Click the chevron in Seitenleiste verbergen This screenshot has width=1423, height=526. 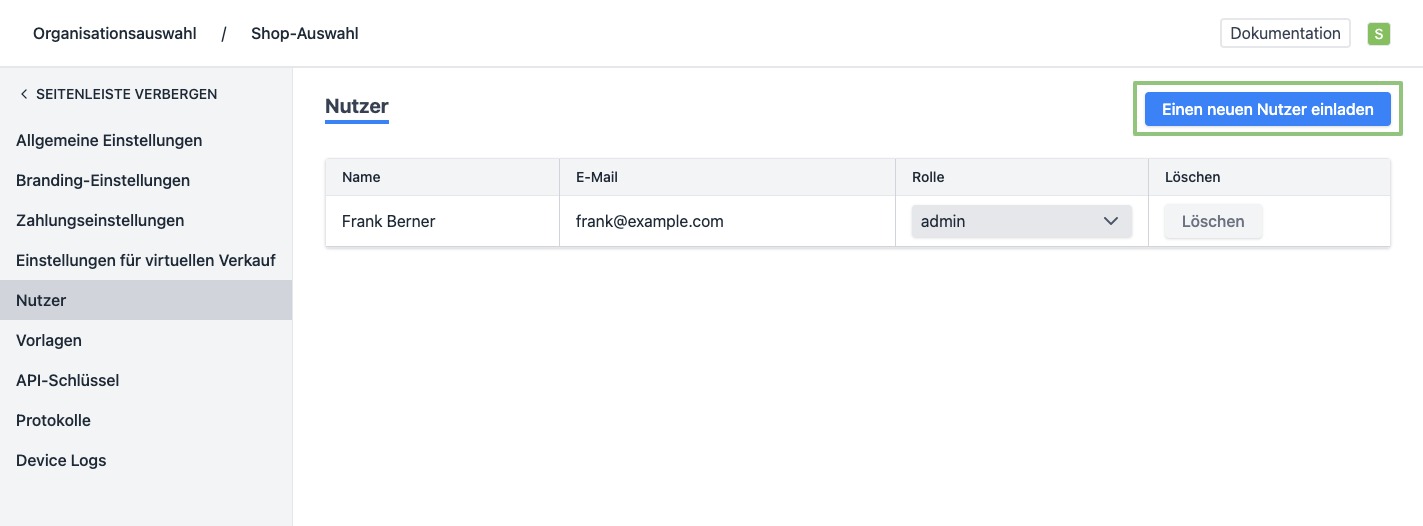point(24,94)
